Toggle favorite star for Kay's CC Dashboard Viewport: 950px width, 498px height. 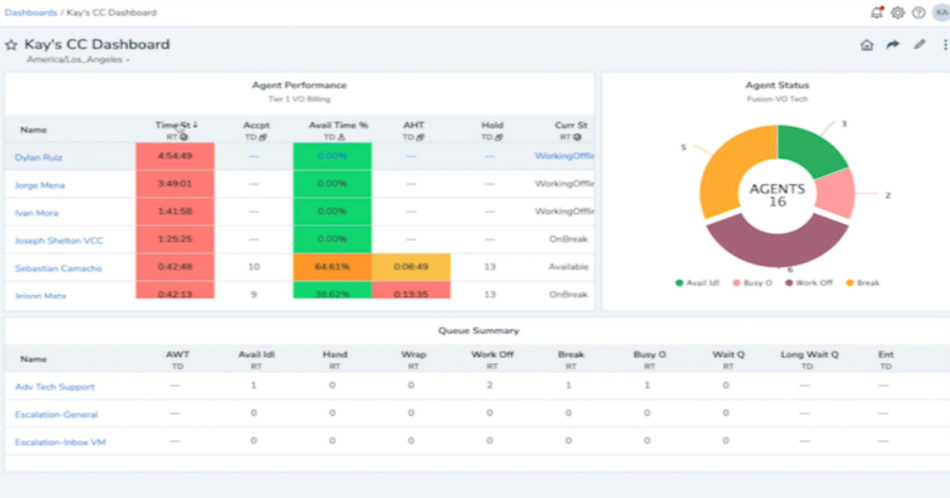[12, 45]
